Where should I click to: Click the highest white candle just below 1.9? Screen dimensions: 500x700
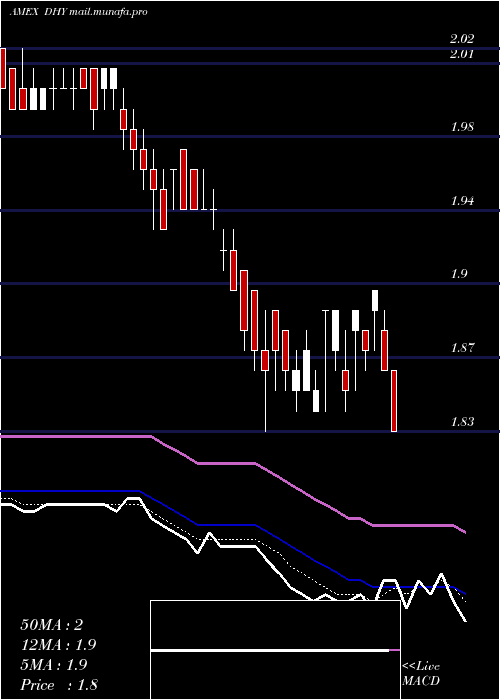click(x=375, y=300)
